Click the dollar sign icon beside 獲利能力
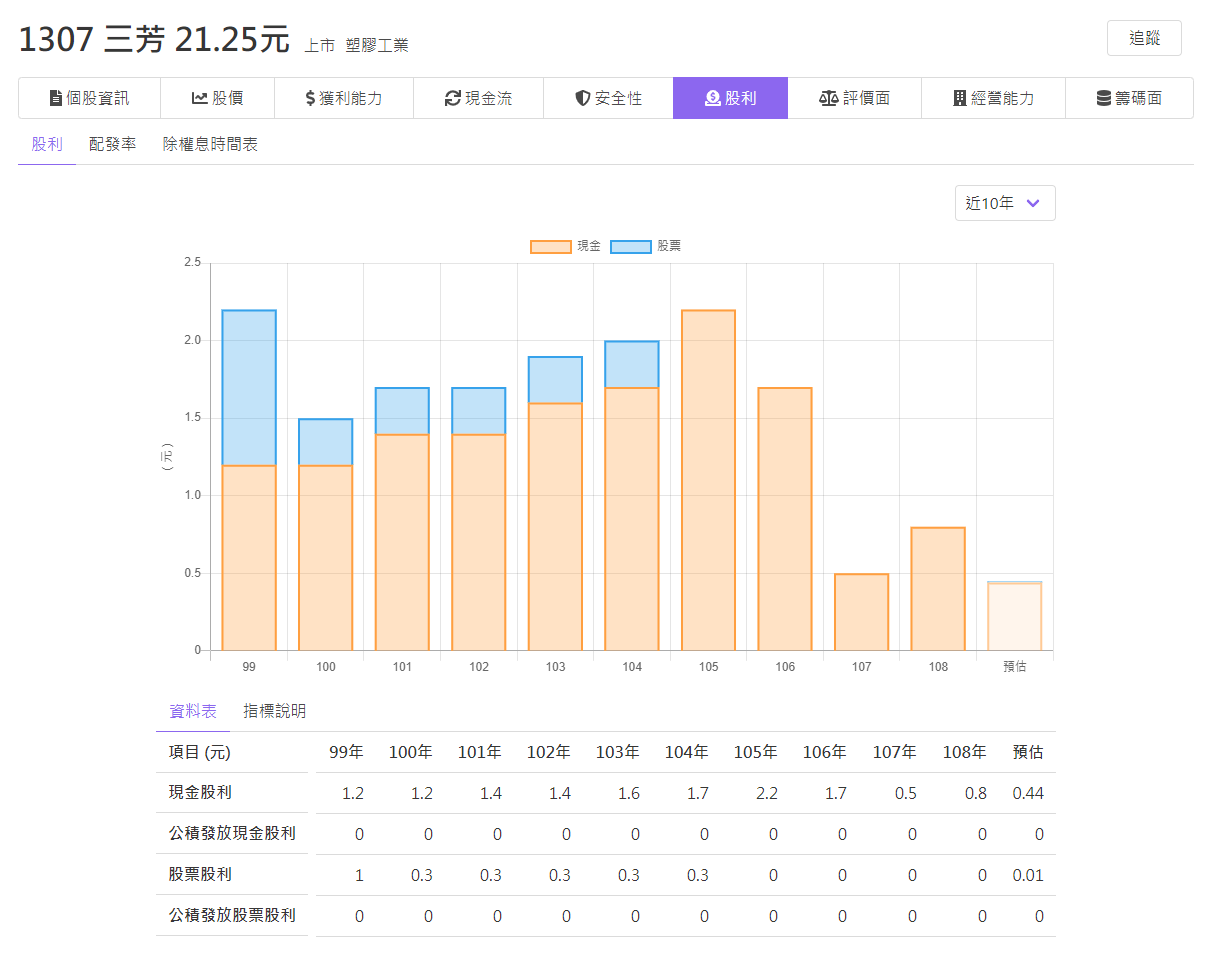Viewport: 1227px width, 956px height. 311,98
